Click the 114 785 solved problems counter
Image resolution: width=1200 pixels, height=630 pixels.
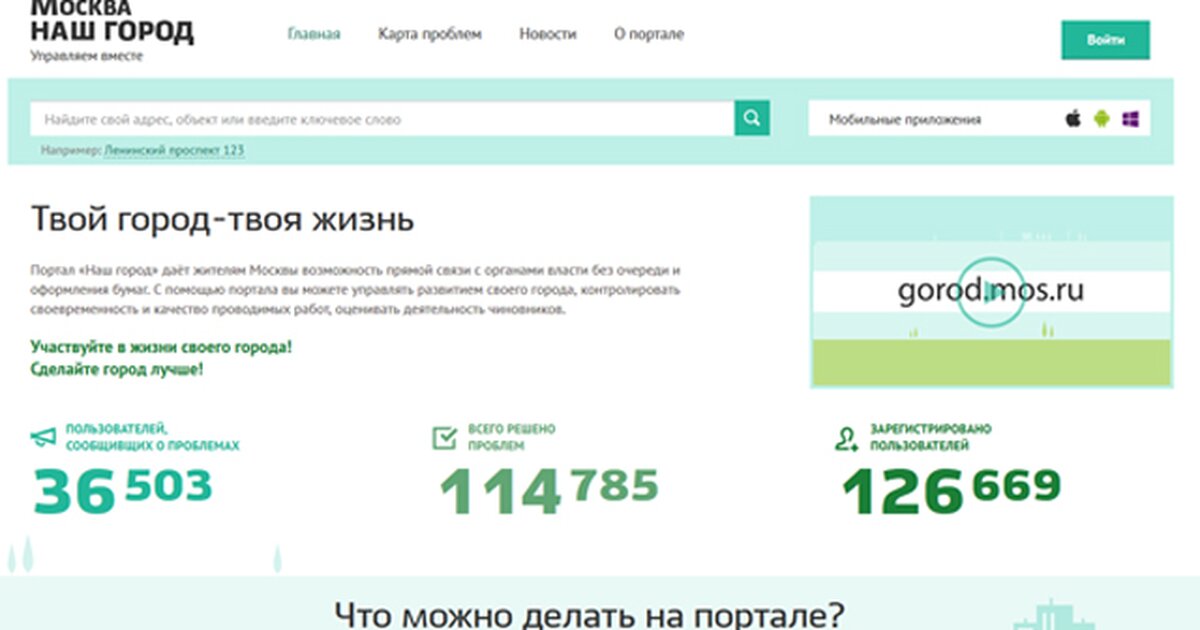[x=548, y=490]
